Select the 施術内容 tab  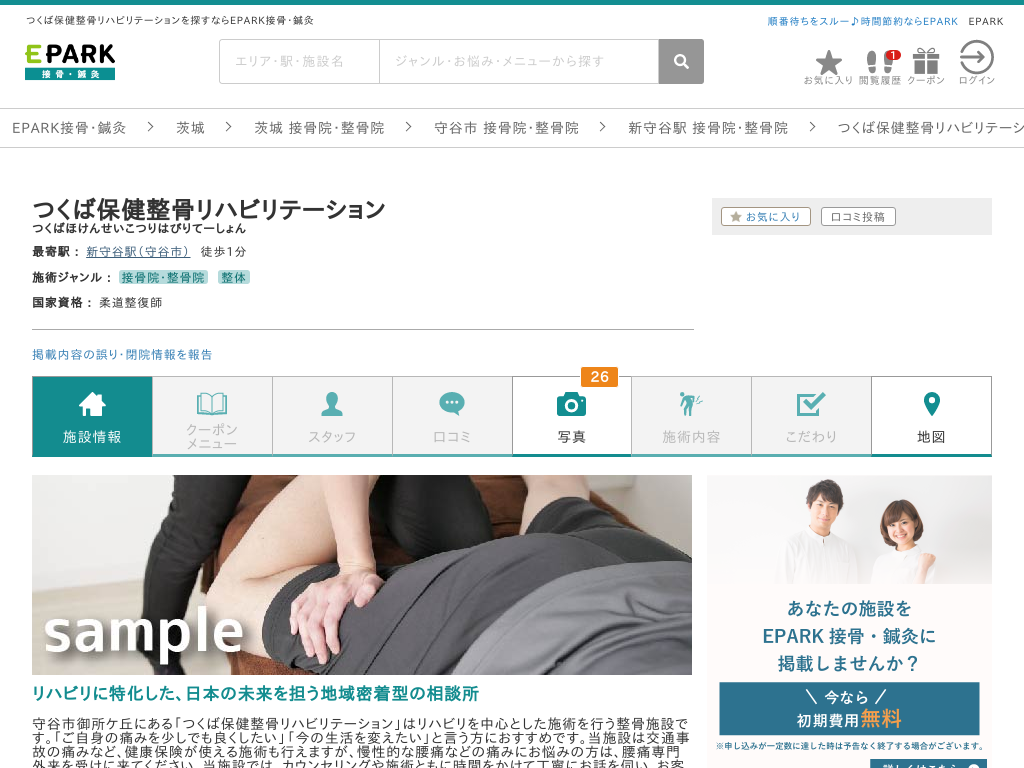click(692, 416)
